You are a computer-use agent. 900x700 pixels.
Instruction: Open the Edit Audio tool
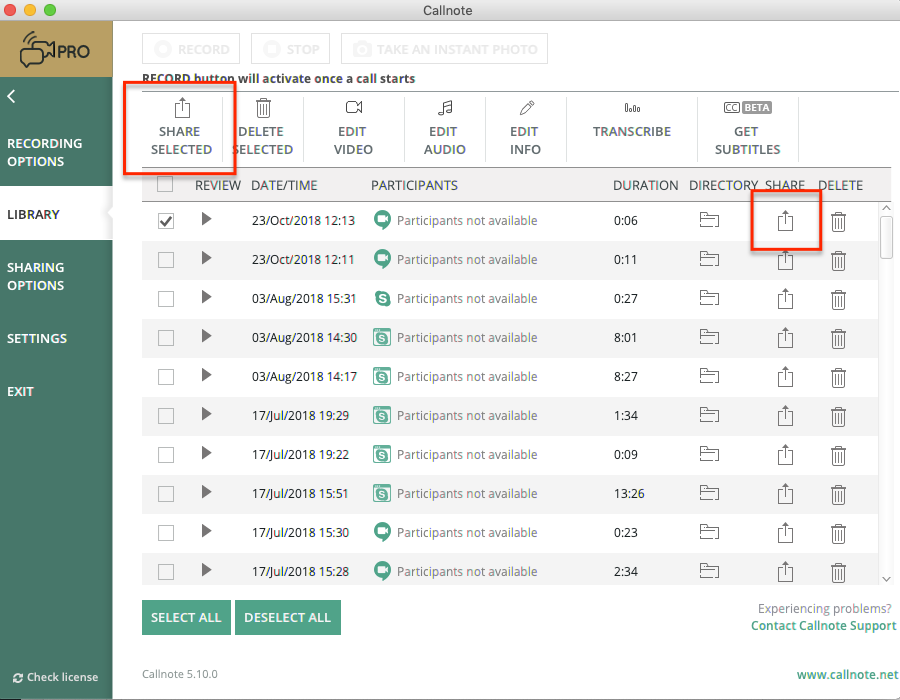445,128
